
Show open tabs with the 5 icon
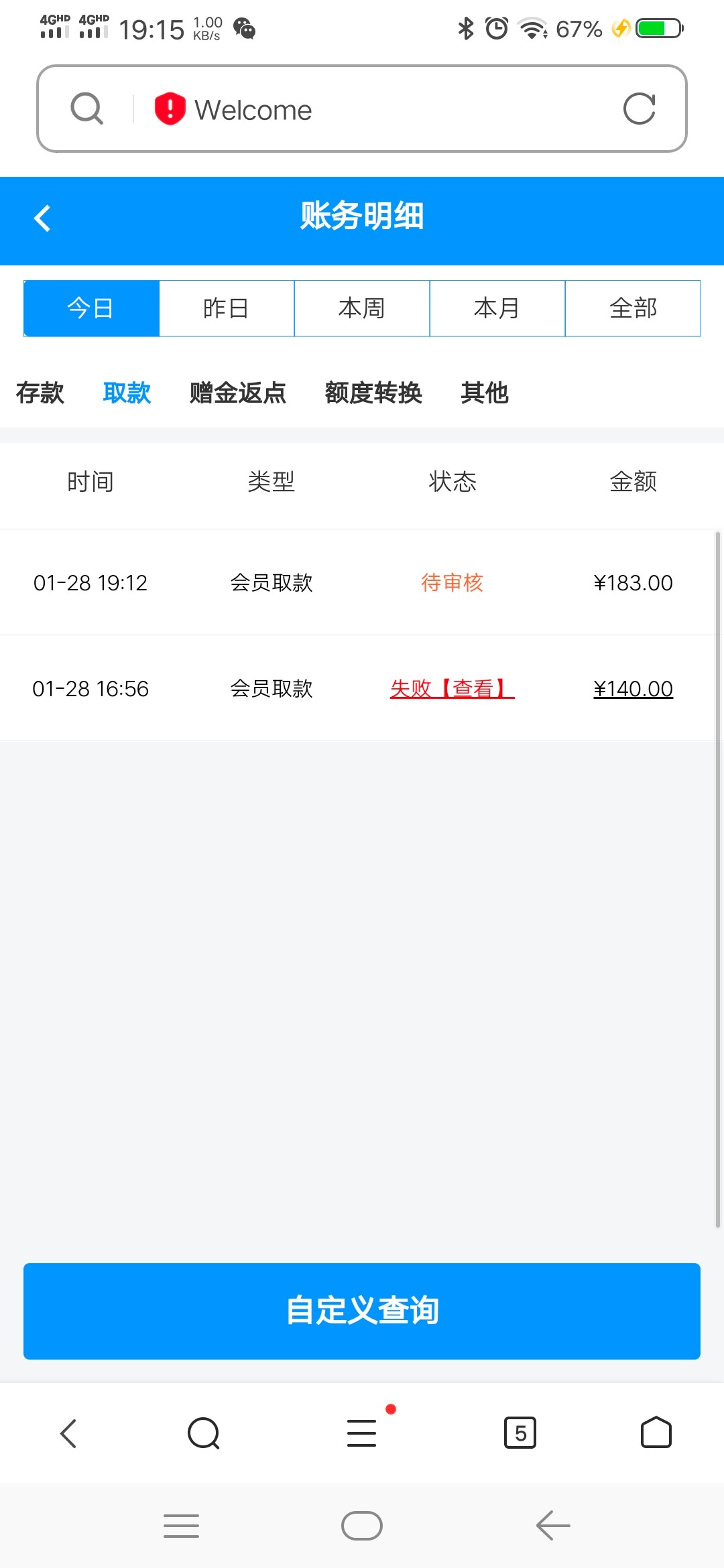tap(520, 1433)
